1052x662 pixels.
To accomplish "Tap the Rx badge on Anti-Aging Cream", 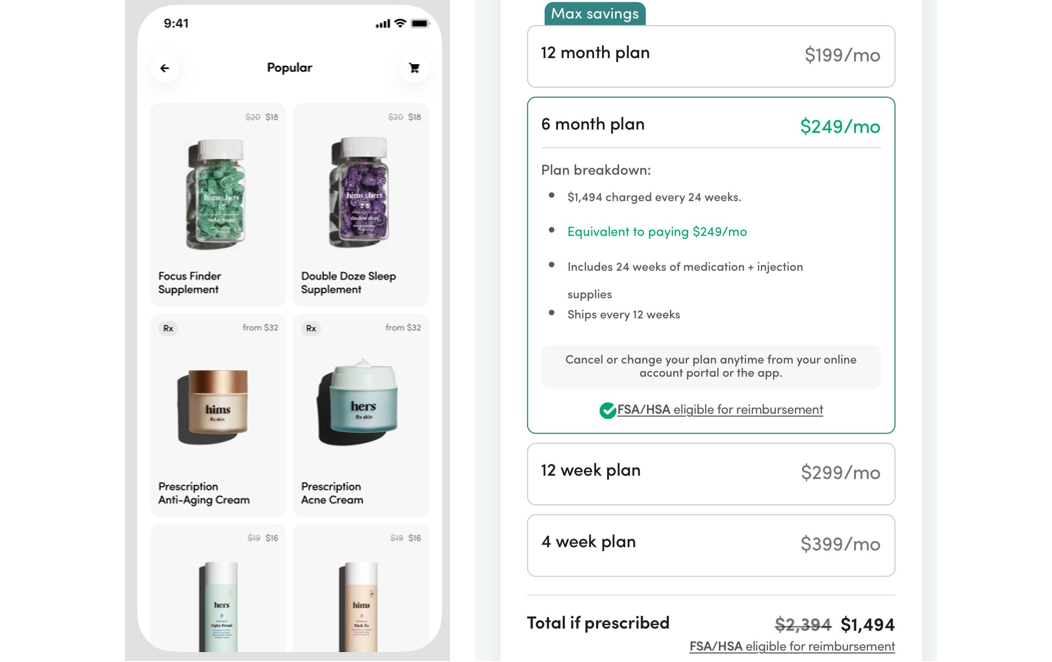I will [168, 328].
